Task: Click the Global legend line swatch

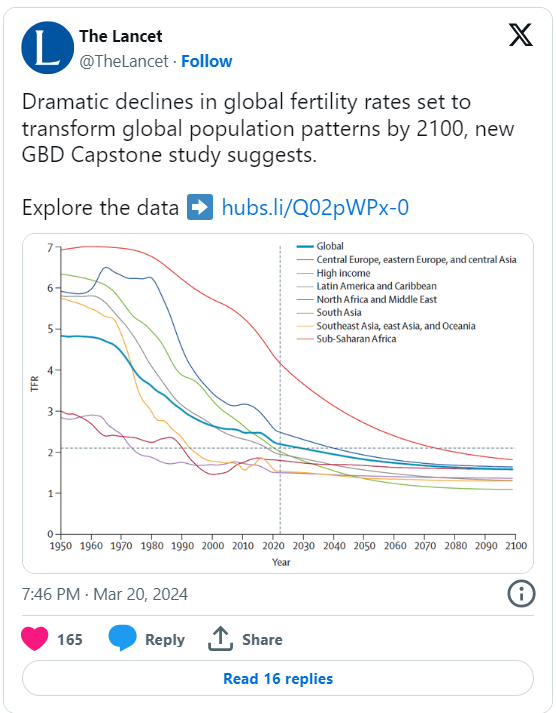Action: coord(305,246)
